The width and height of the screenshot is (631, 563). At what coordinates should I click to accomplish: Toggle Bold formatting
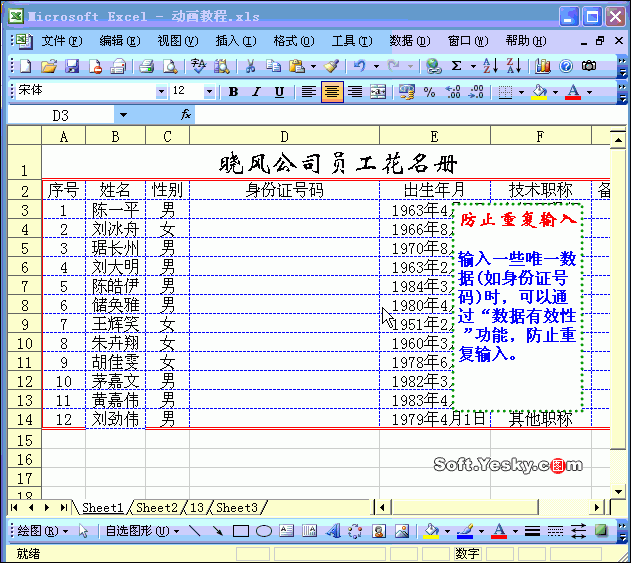[x=233, y=92]
